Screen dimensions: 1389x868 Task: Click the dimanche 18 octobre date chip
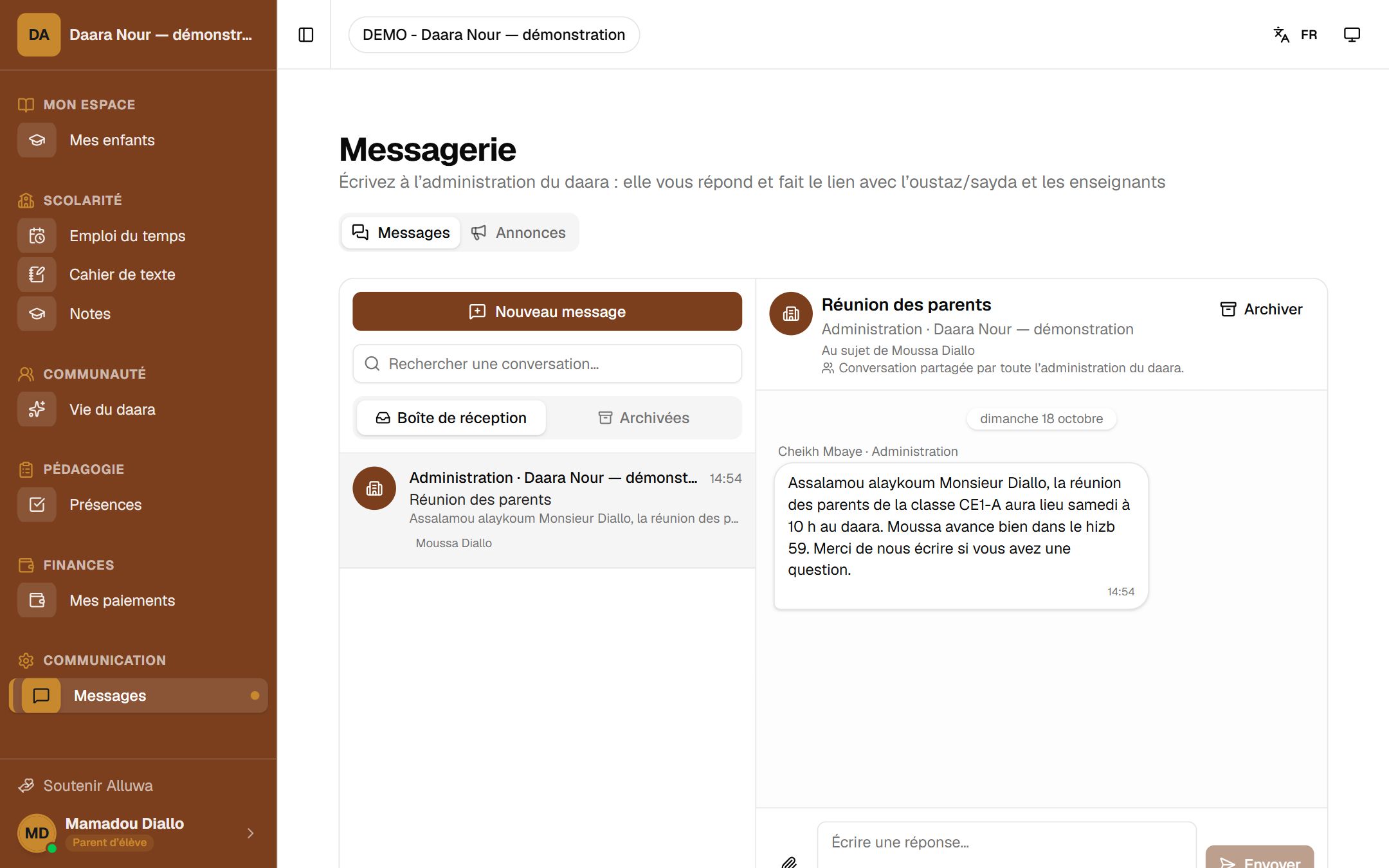[1041, 419]
